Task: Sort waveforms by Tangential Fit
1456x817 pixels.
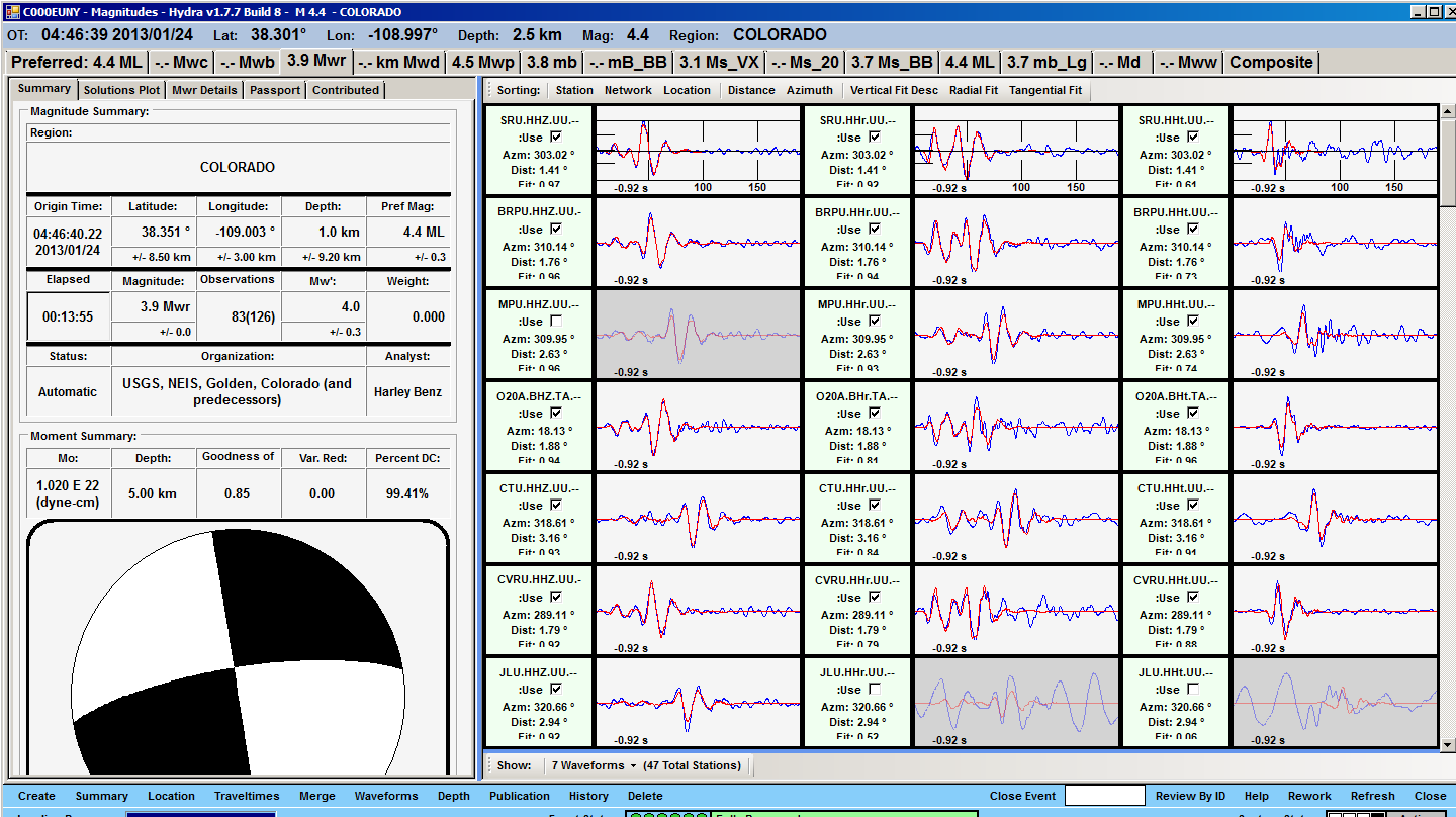Action: 1045,90
